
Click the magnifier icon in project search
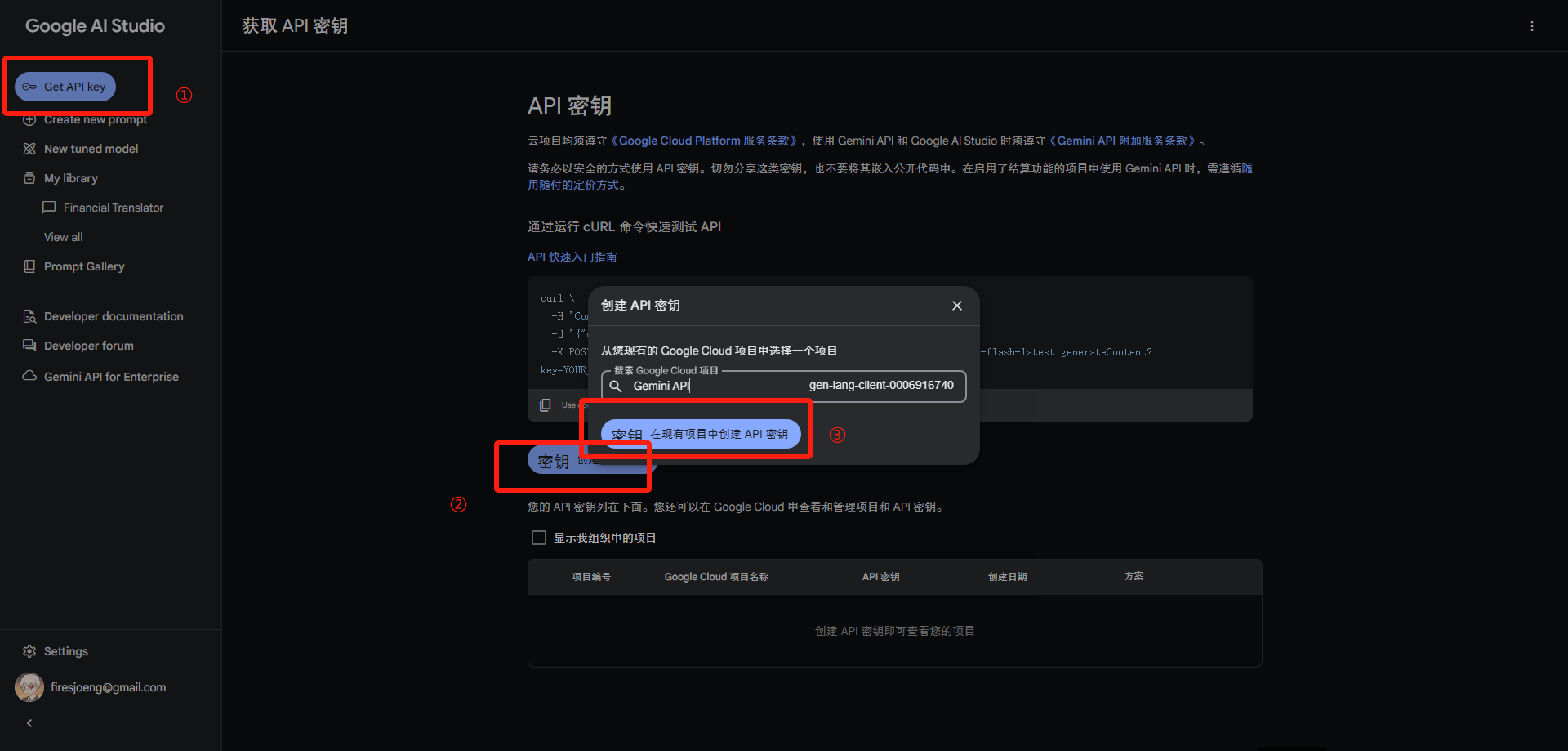pyautogui.click(x=616, y=386)
